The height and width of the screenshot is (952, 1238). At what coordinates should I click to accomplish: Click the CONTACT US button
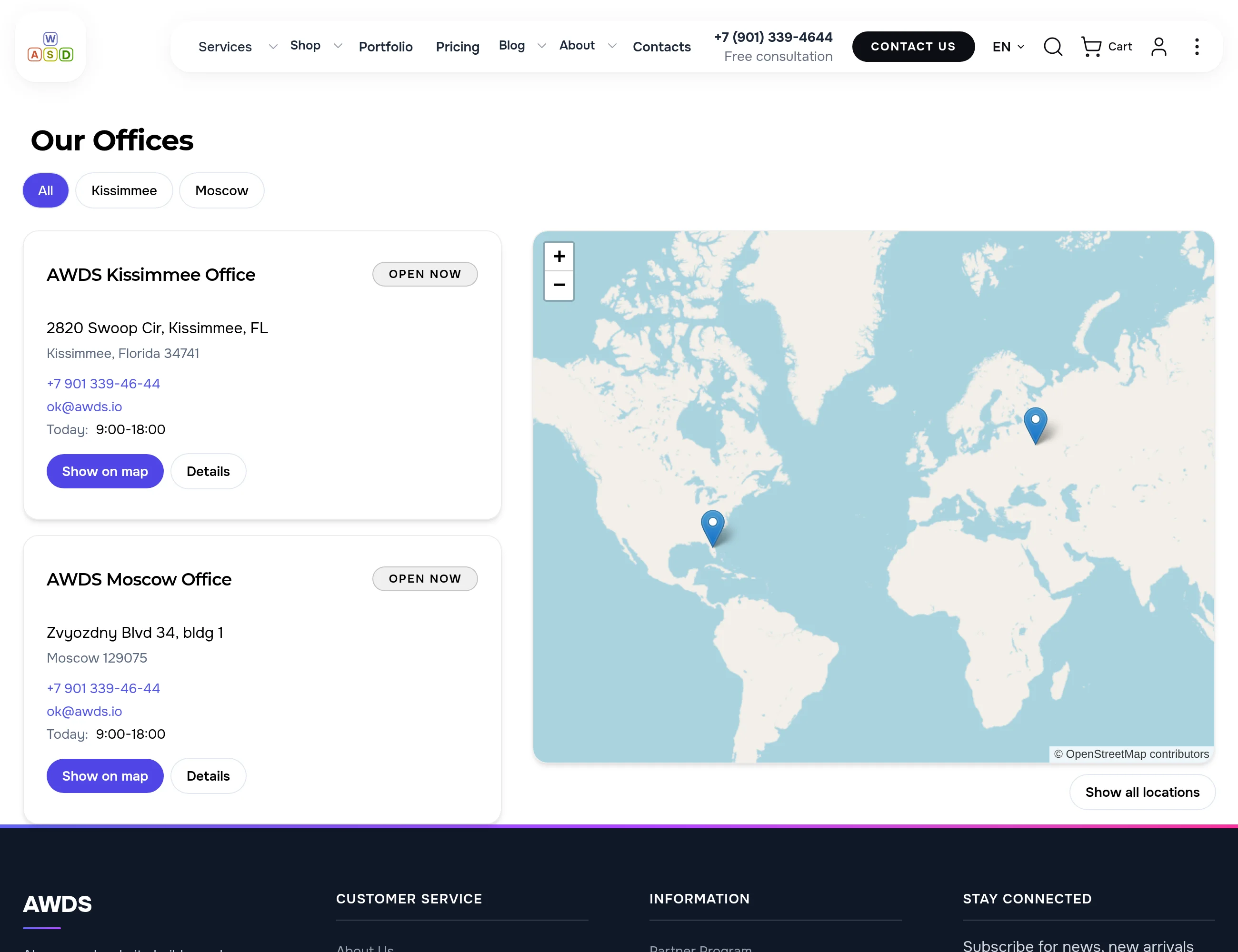click(913, 47)
